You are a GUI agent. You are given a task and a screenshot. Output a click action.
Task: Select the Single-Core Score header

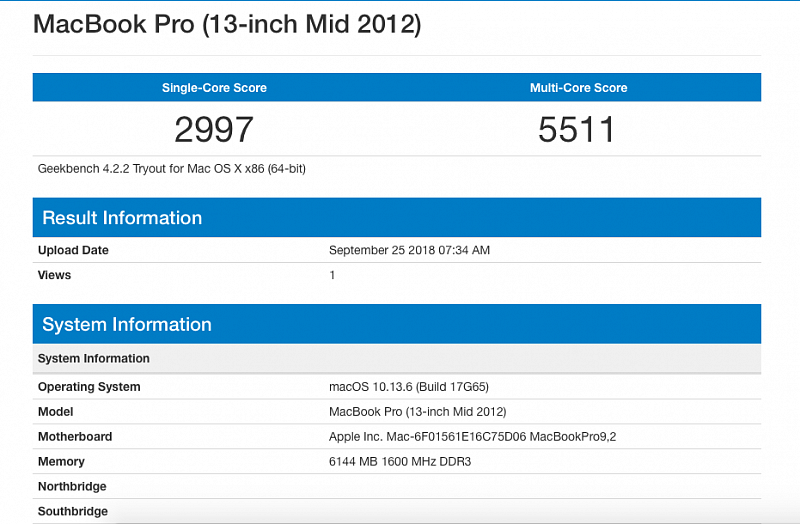click(214, 88)
